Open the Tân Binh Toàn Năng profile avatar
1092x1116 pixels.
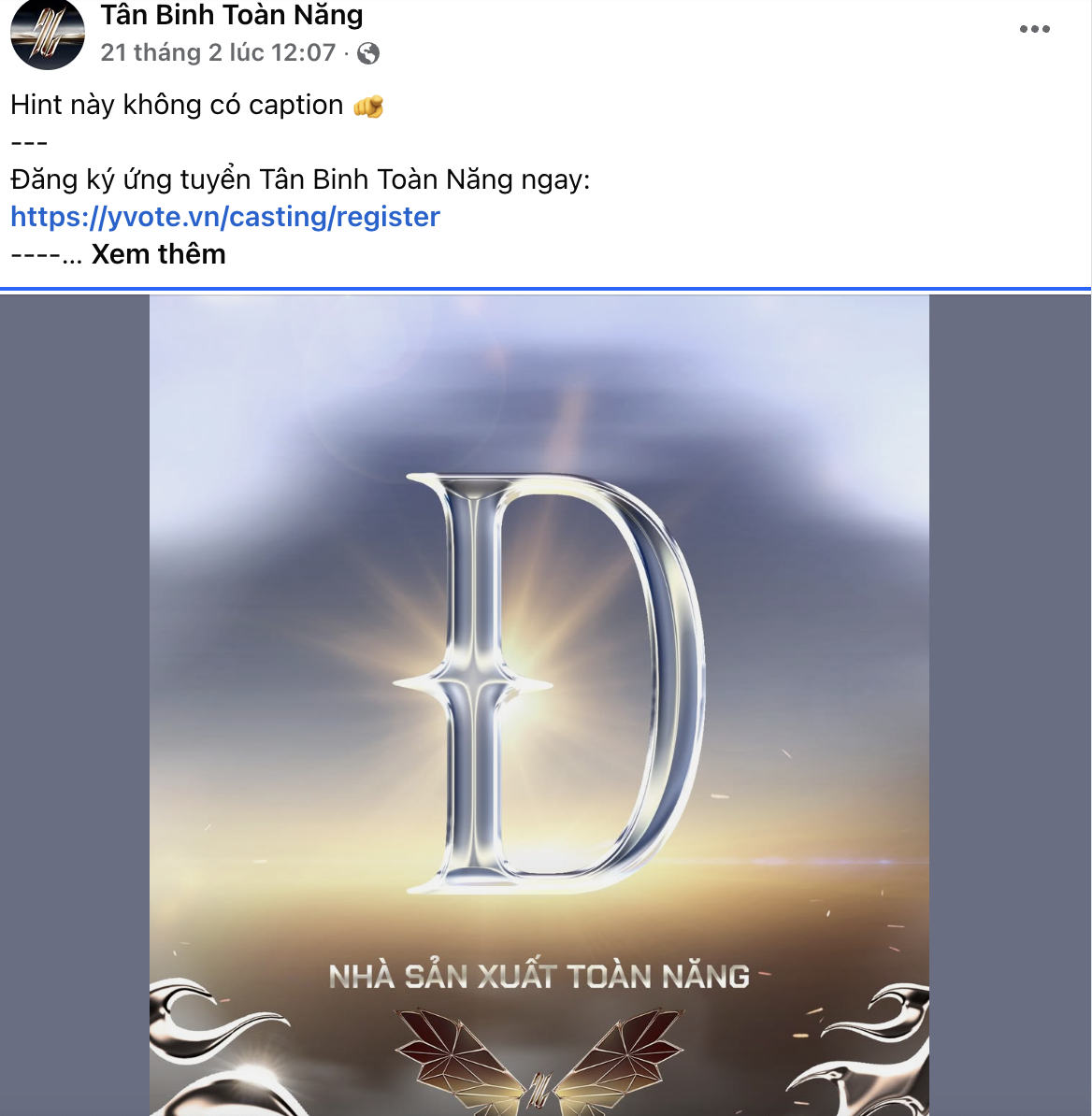click(48, 34)
